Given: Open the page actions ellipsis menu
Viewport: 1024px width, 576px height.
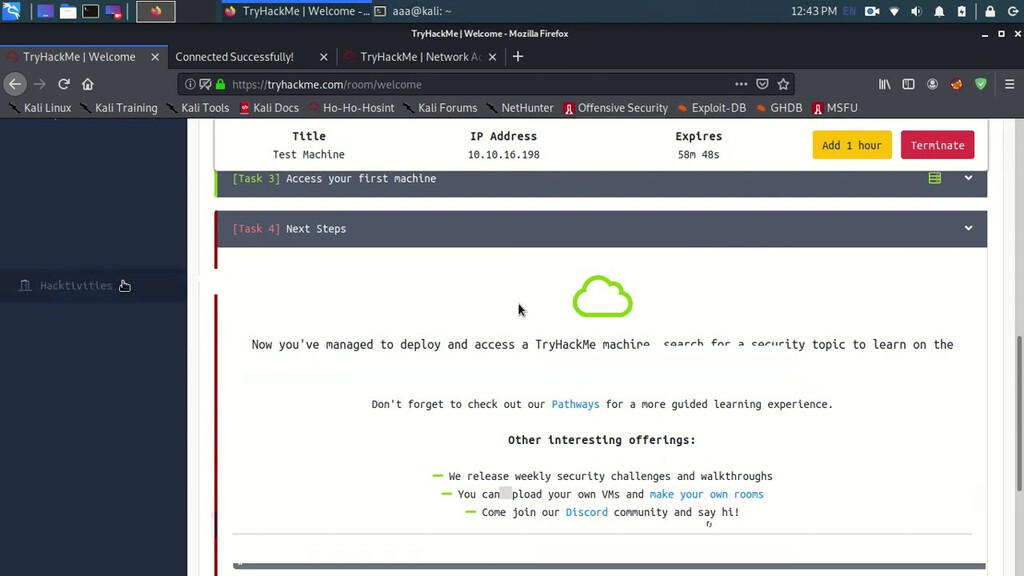Looking at the screenshot, I should tap(740, 84).
